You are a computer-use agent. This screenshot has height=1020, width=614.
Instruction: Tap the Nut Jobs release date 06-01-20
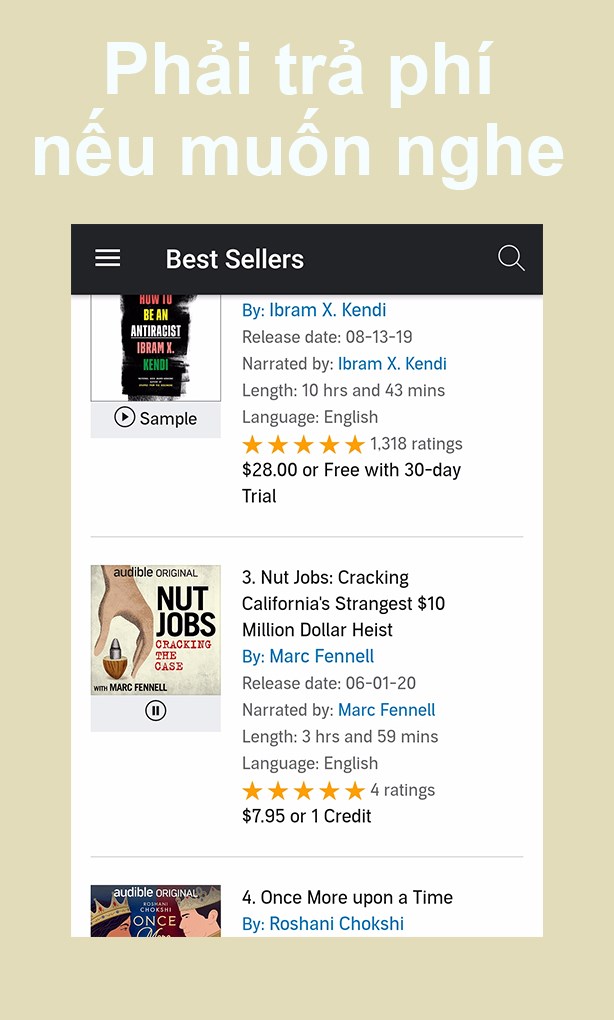(329, 683)
